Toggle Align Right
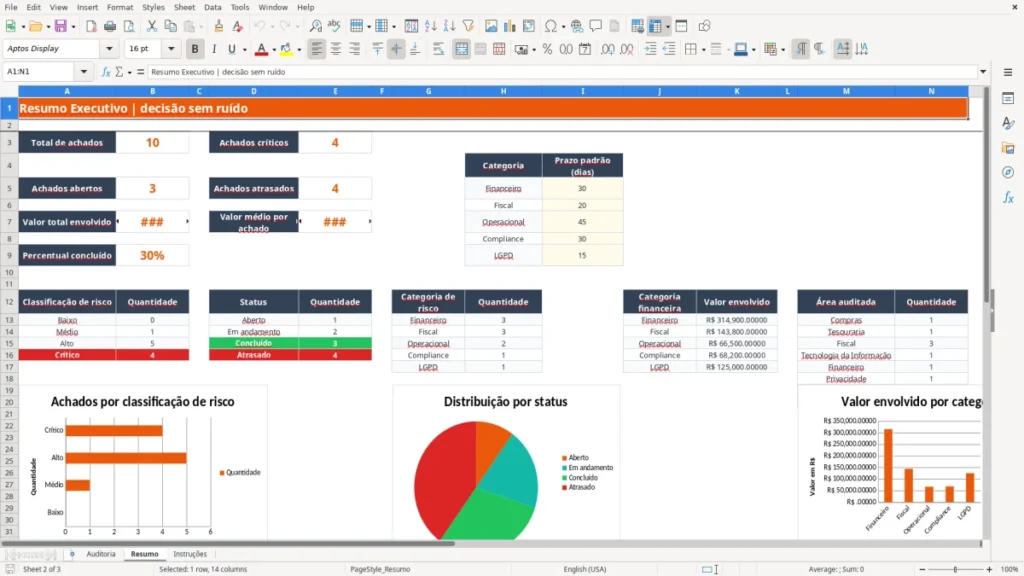Viewport: 1024px width, 576px height. pyautogui.click(x=355, y=49)
